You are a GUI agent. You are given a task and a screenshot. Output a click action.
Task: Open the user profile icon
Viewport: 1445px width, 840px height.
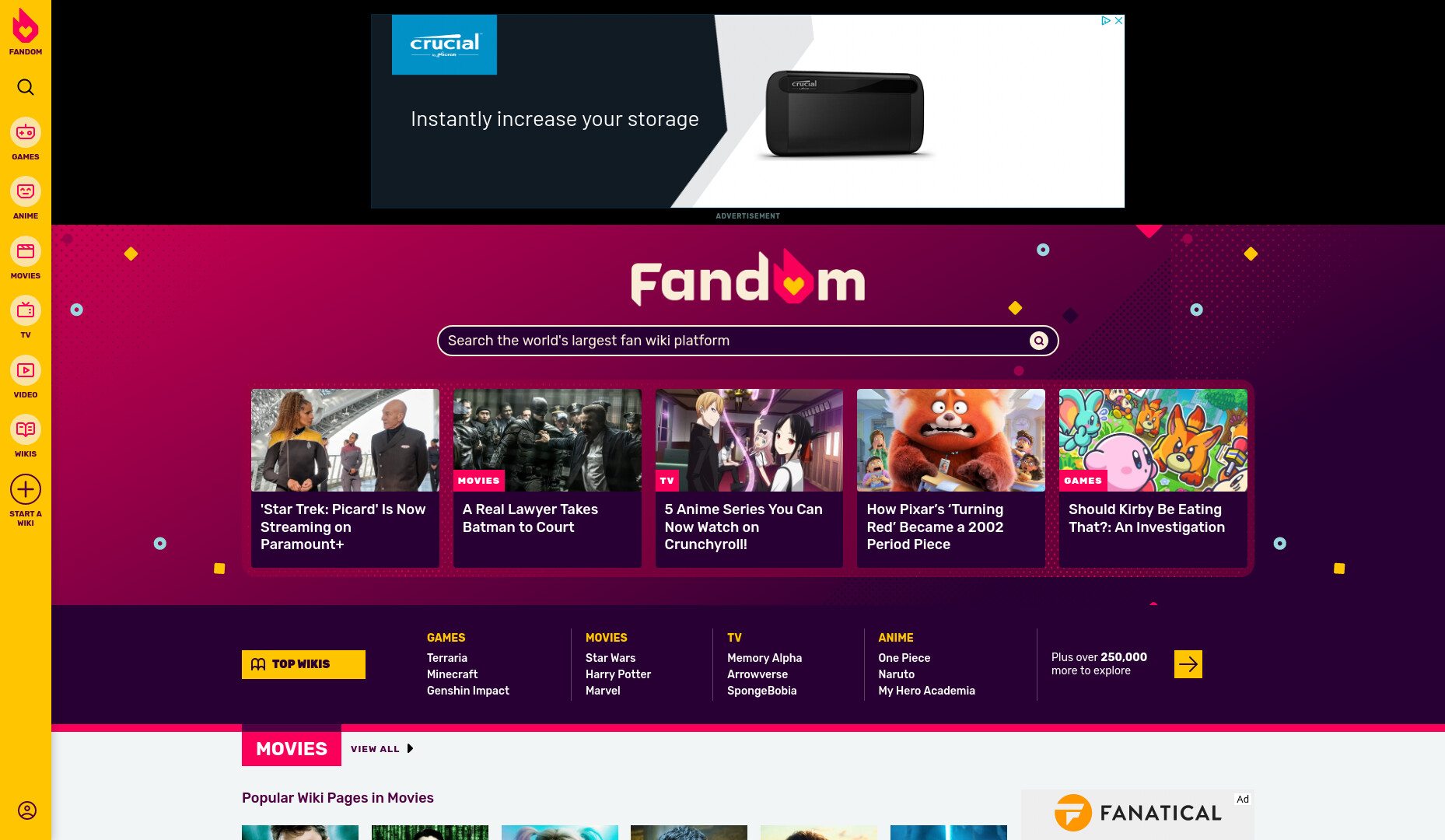[26, 810]
